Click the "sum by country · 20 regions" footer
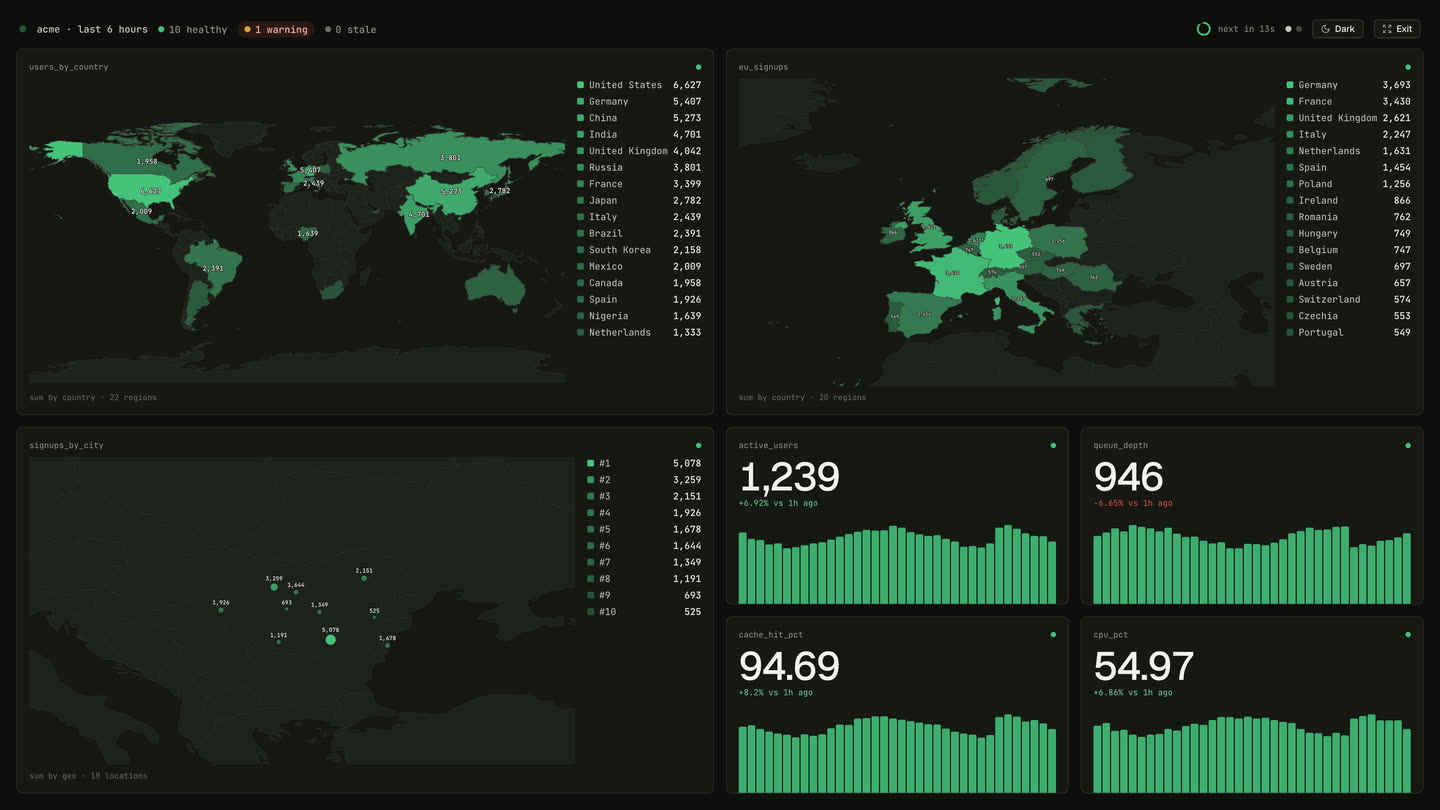The height and width of the screenshot is (810, 1440). click(803, 397)
